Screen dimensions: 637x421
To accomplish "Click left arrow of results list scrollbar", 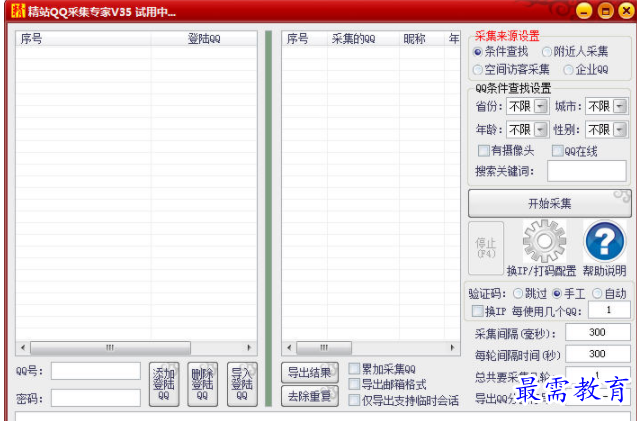I will pyautogui.click(x=289, y=348).
